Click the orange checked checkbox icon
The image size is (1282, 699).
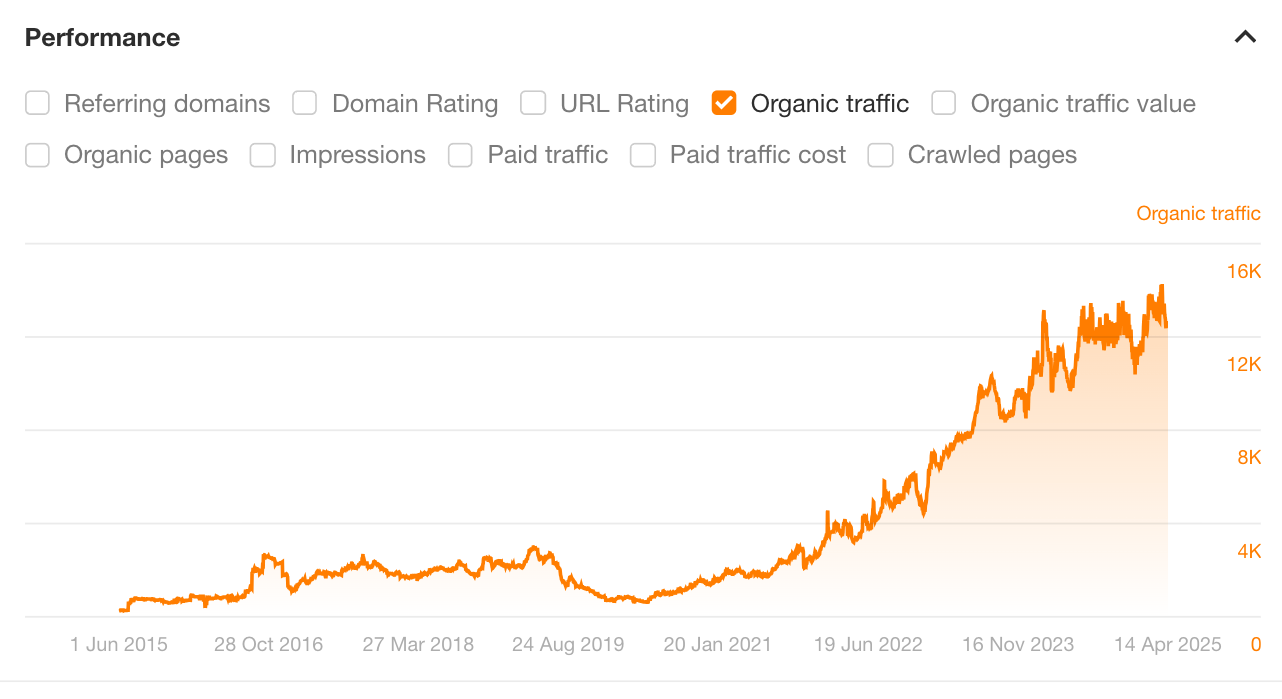tap(723, 103)
